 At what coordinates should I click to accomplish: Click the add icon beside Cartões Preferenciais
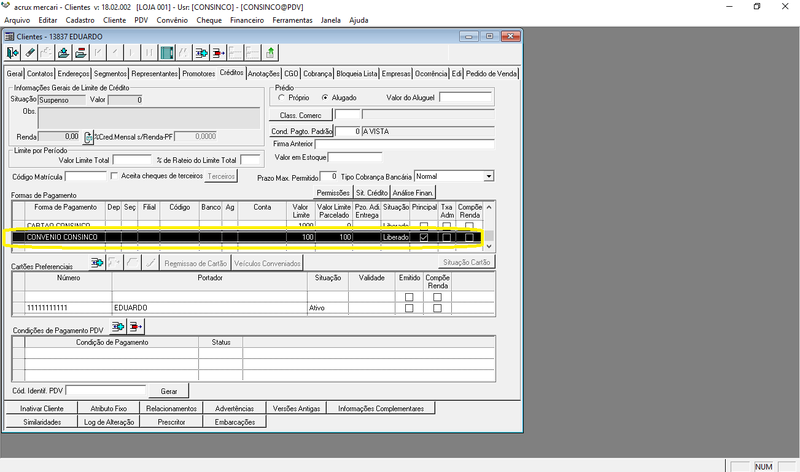97,262
